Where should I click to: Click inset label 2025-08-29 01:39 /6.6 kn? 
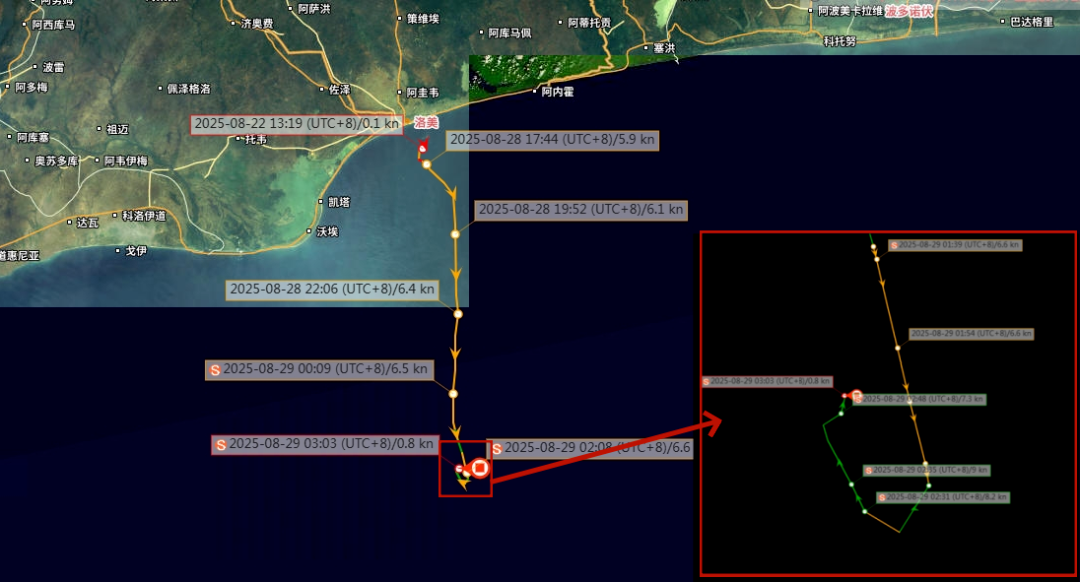pyautogui.click(x=955, y=245)
